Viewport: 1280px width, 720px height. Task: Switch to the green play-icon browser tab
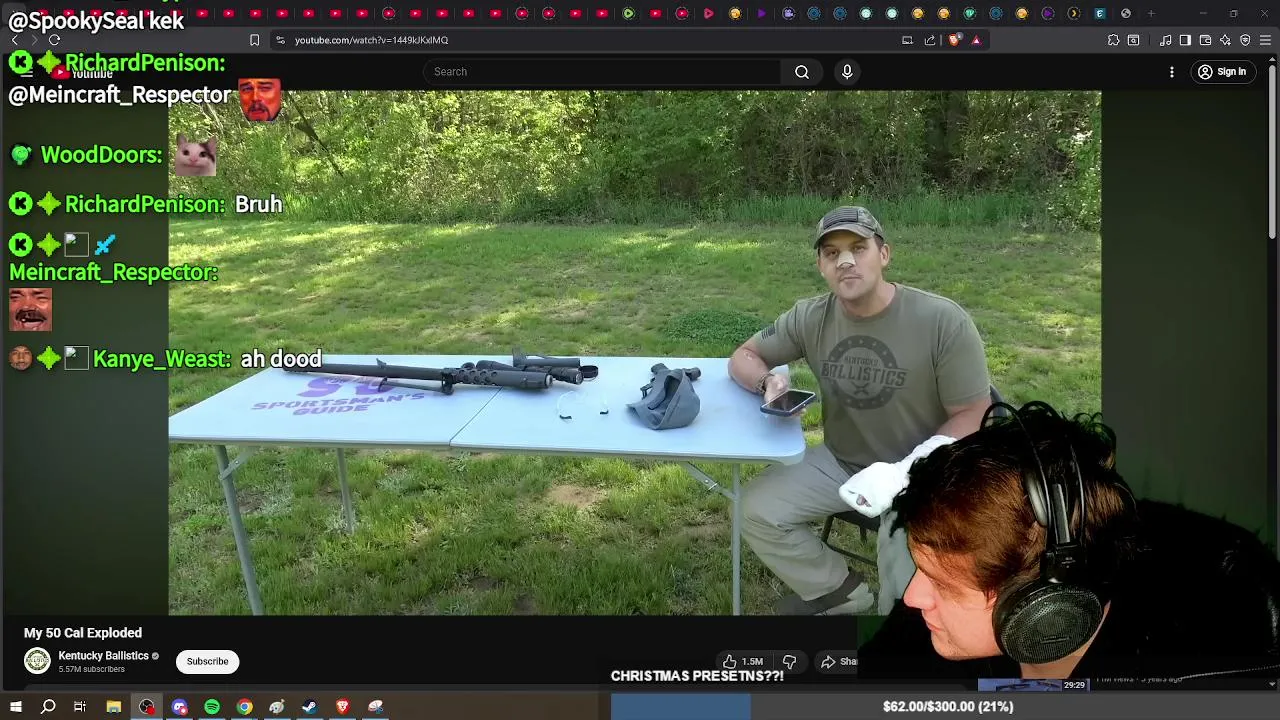[628, 13]
